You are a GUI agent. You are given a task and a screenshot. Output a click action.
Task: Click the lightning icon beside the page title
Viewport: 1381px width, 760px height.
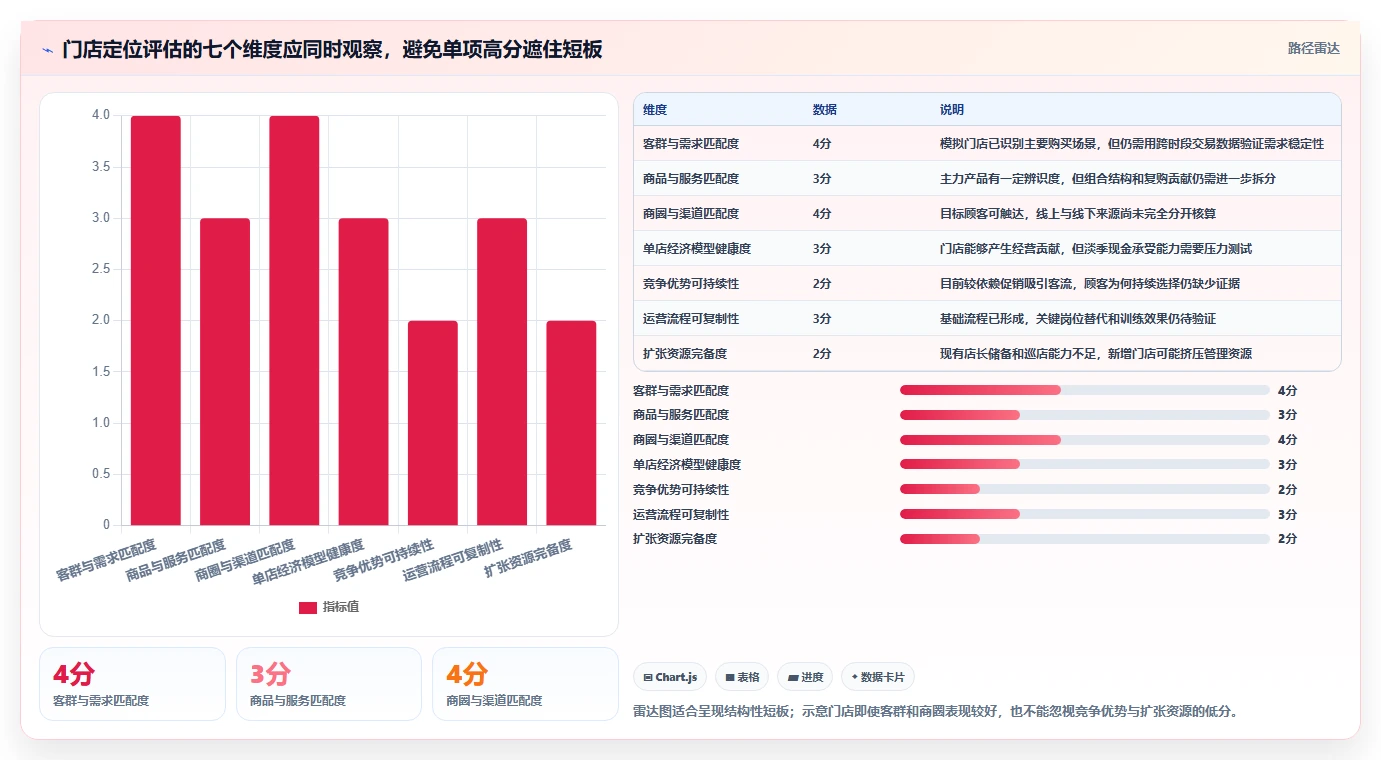(x=47, y=49)
